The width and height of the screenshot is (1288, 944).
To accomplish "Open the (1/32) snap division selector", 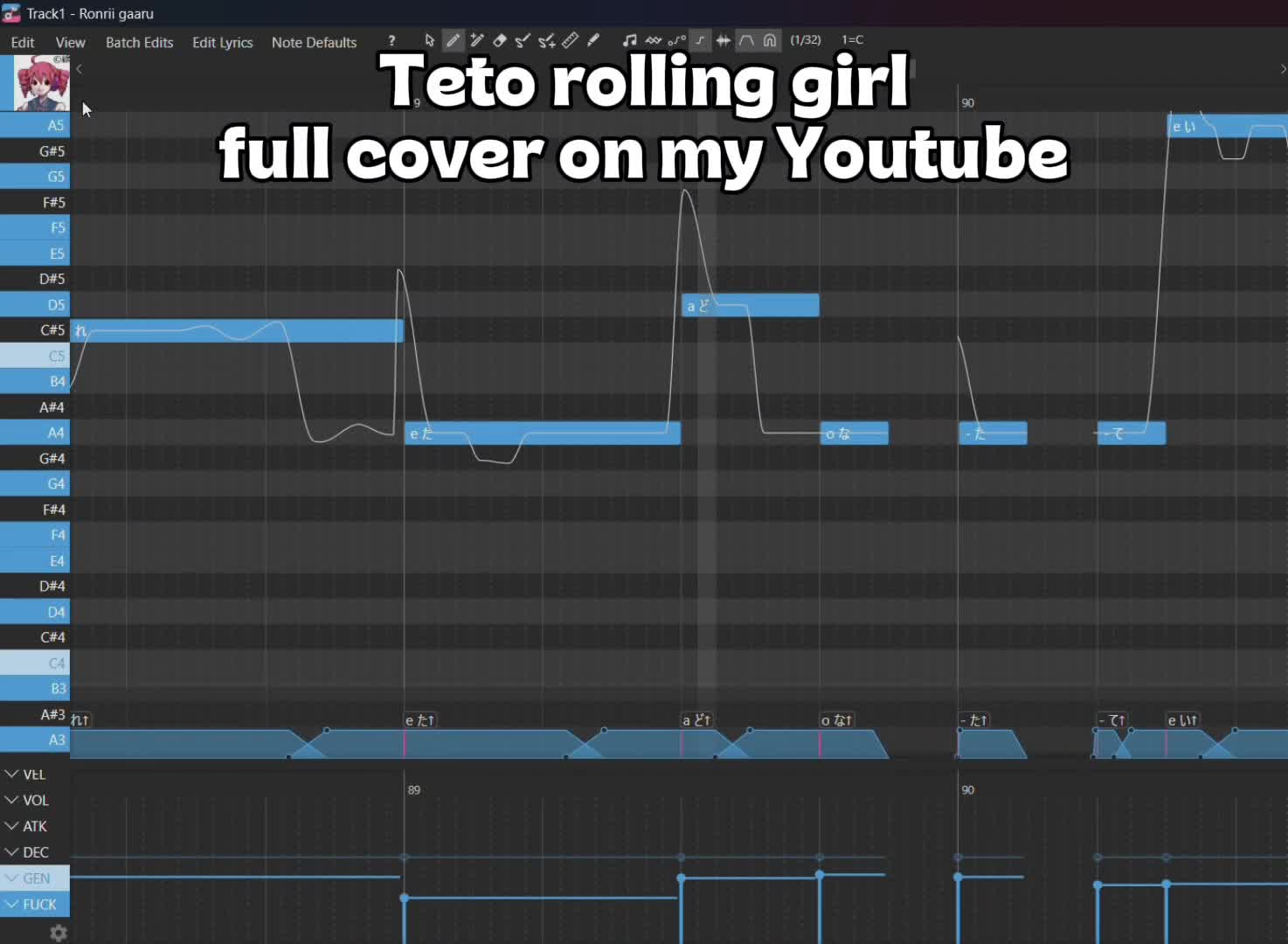I will pyautogui.click(x=806, y=40).
